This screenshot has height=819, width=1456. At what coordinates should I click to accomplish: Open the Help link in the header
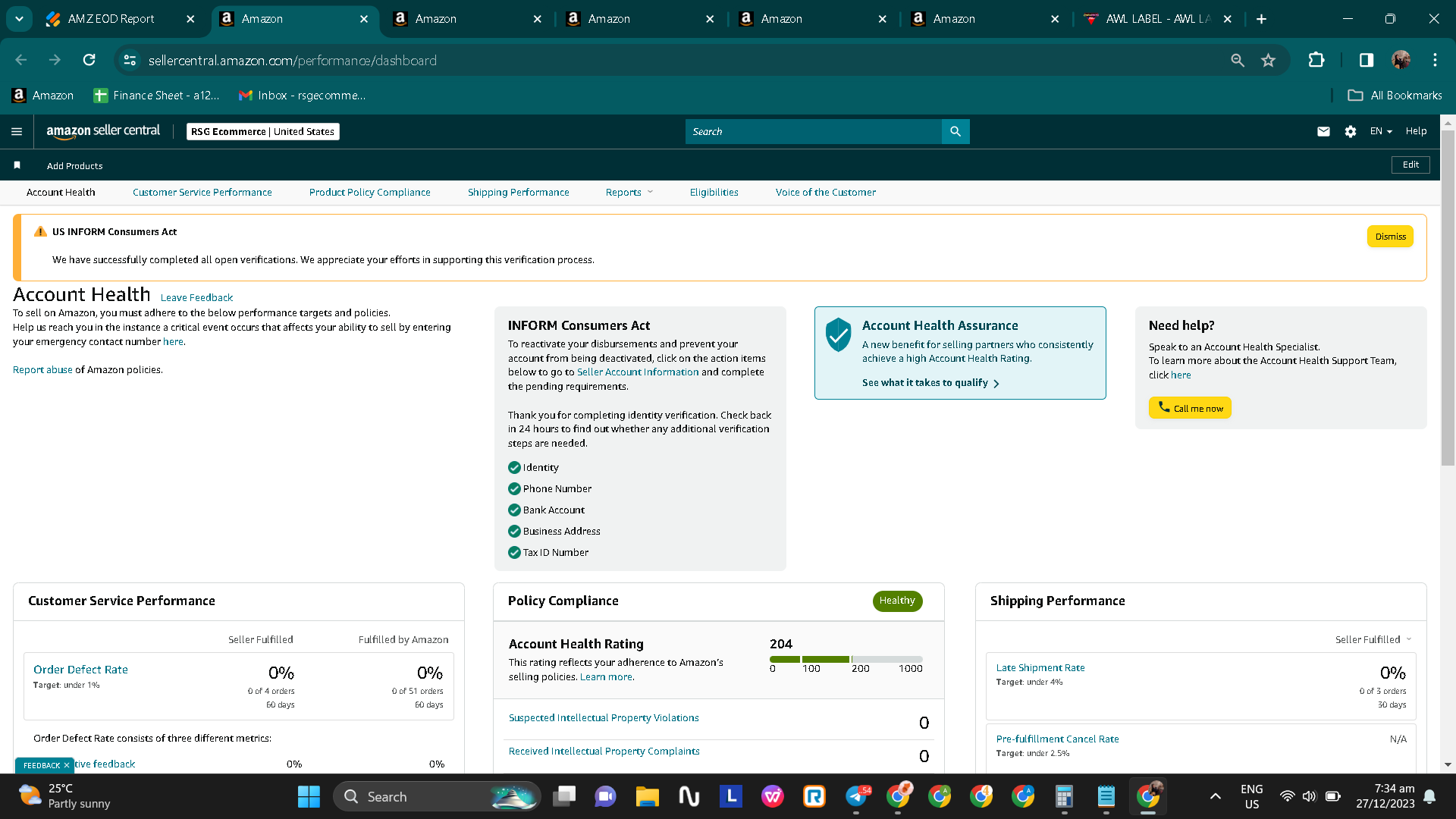coord(1416,131)
